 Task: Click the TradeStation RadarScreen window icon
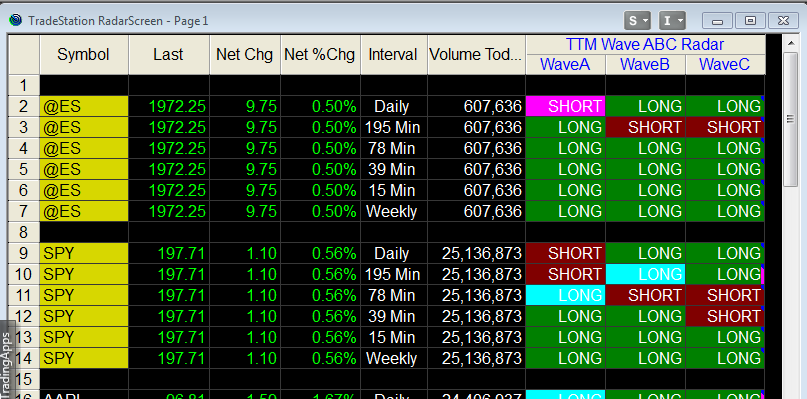pyautogui.click(x=15, y=21)
